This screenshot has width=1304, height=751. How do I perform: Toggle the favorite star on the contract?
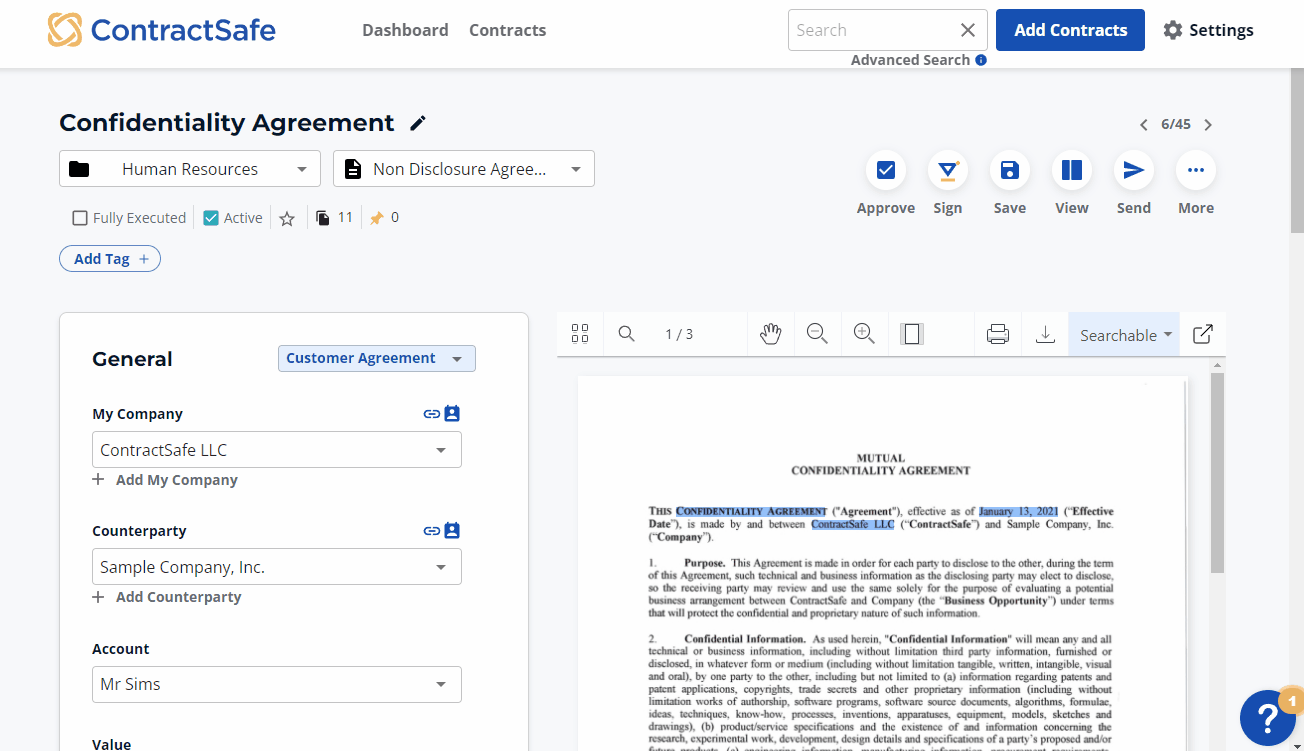[287, 217]
